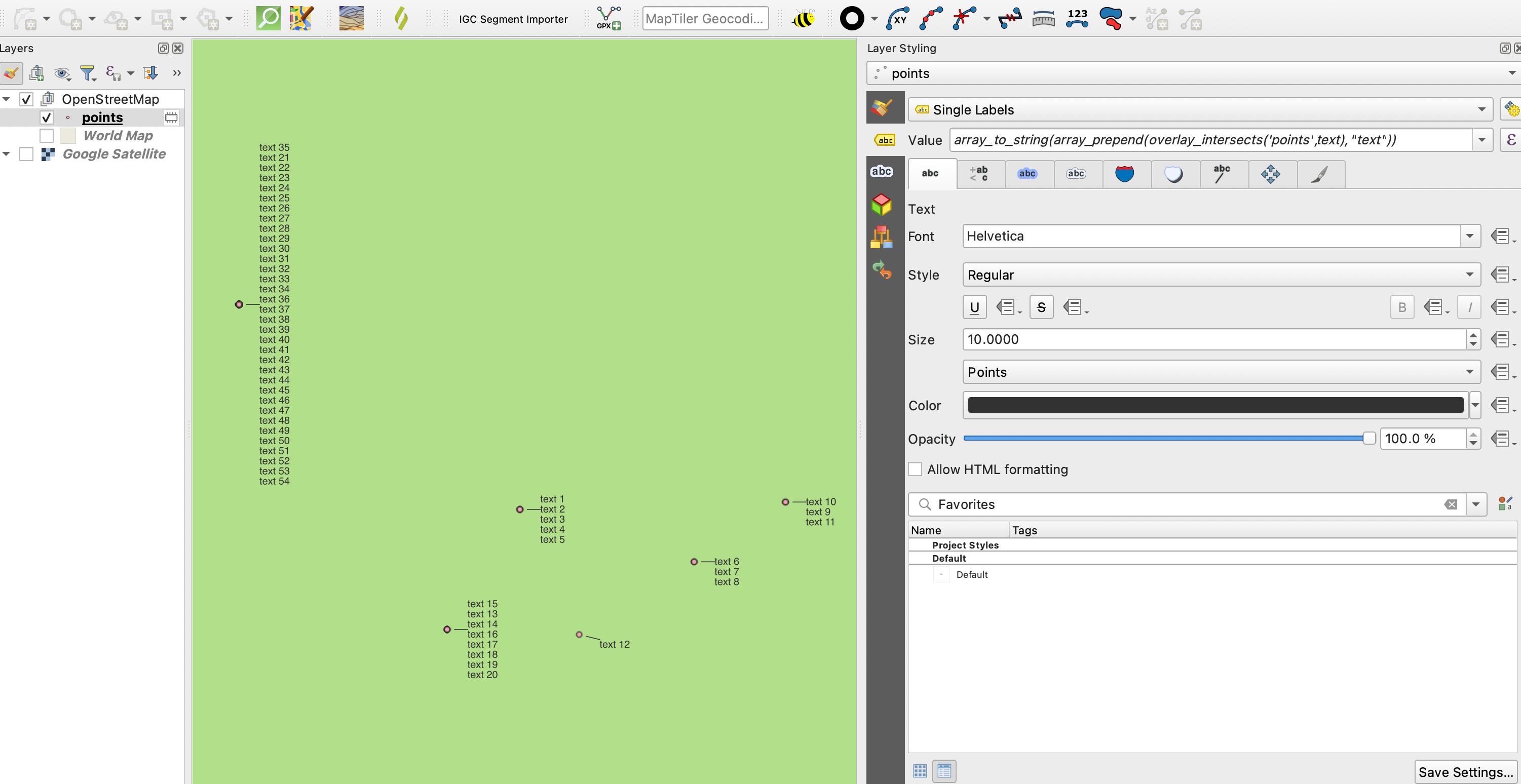Click the expression editor button for Value
The height and width of the screenshot is (784, 1521).
coord(1510,139)
